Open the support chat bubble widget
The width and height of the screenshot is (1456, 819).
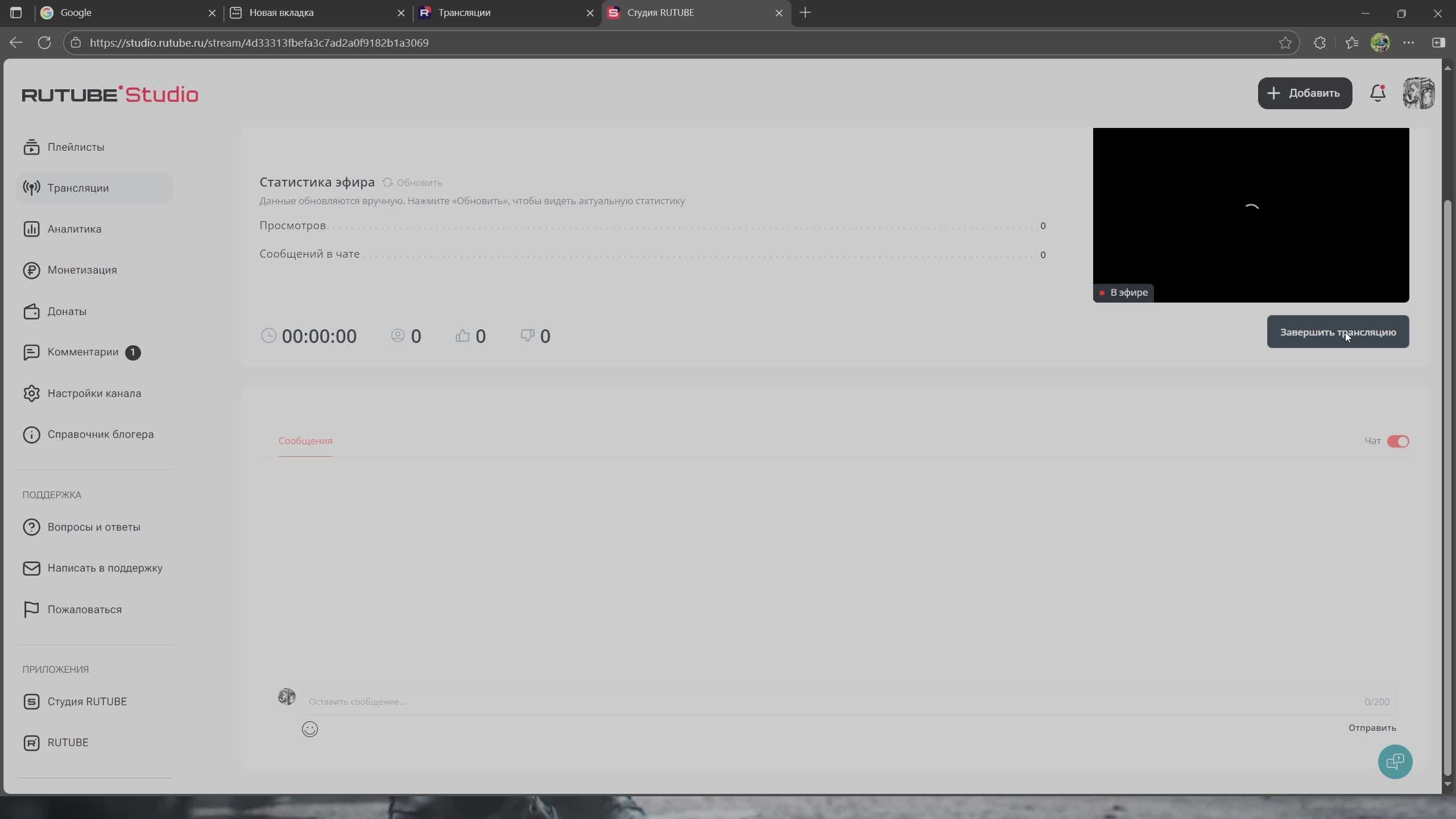(x=1395, y=762)
